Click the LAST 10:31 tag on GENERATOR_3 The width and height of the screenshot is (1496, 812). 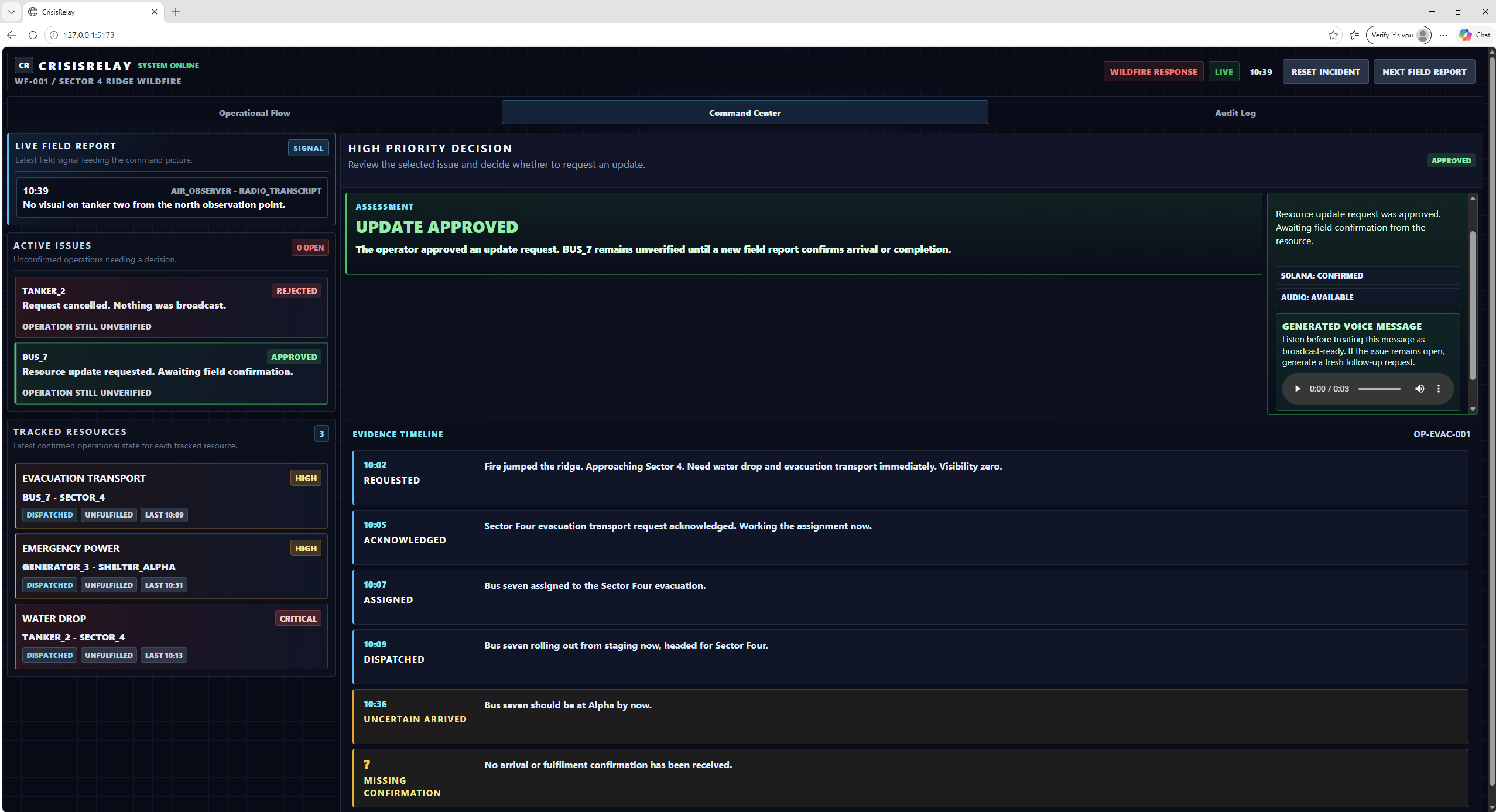coord(164,585)
